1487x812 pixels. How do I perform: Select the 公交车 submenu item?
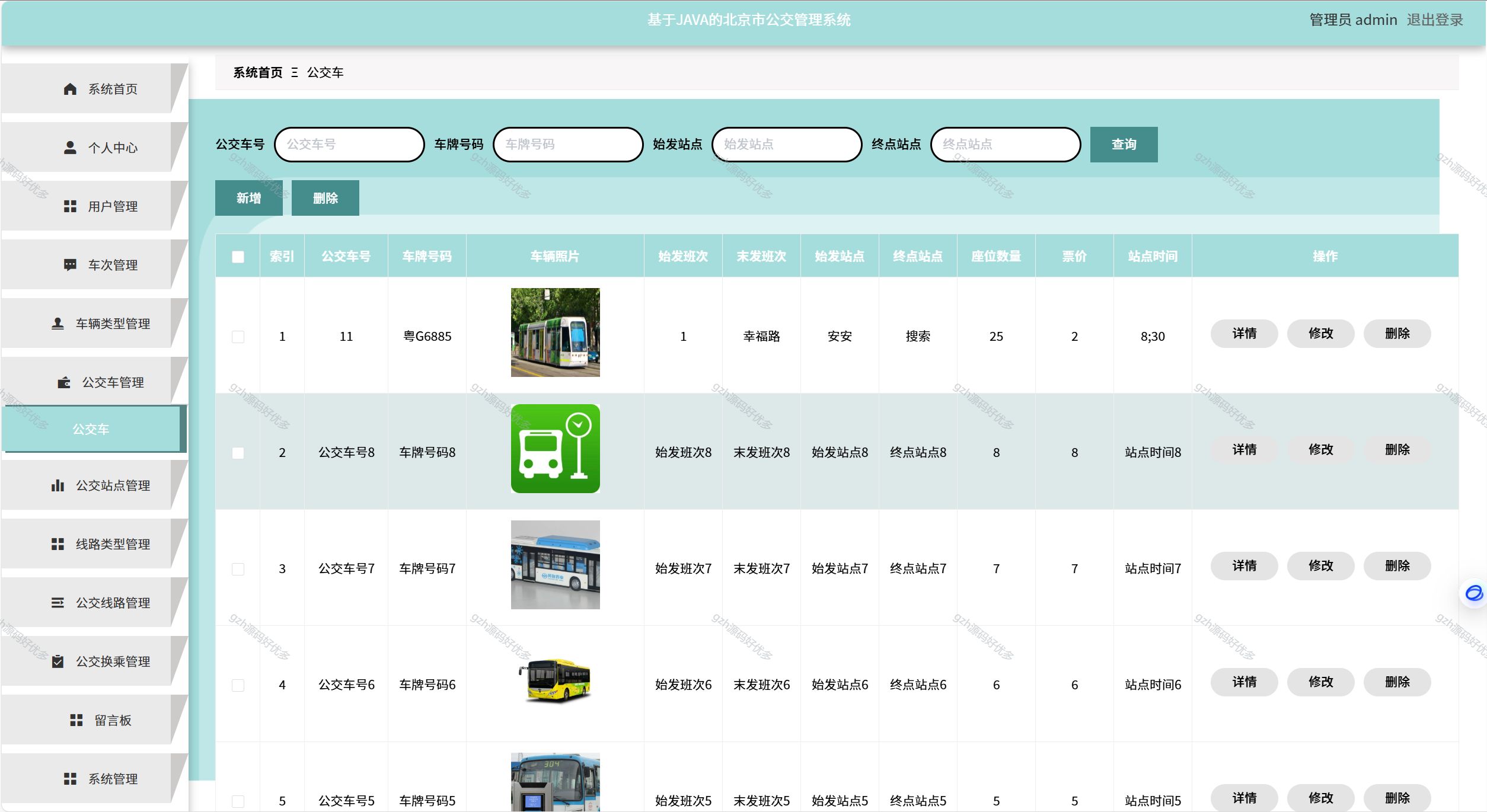pyautogui.click(x=94, y=429)
